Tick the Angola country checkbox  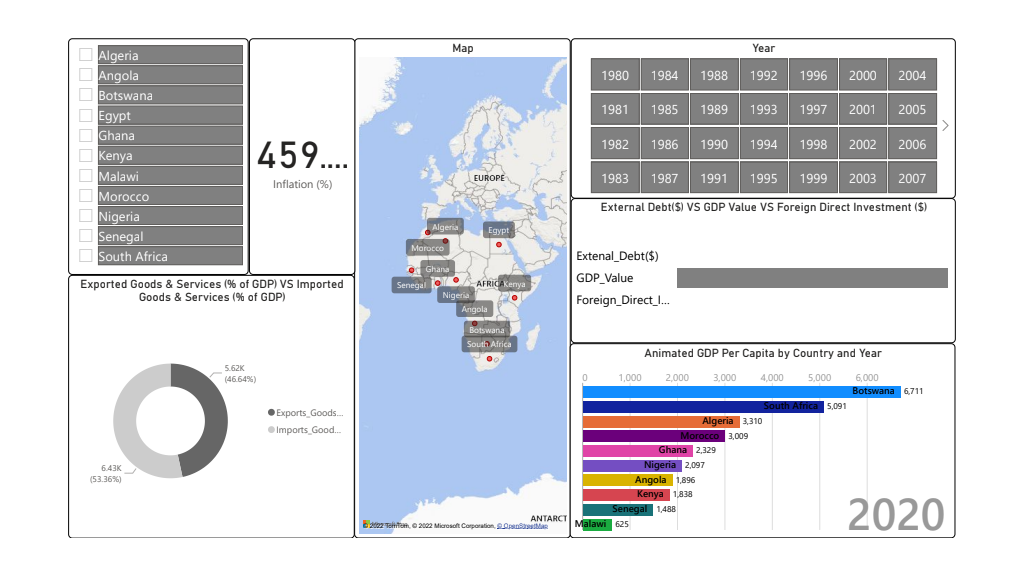pyautogui.click(x=86, y=75)
